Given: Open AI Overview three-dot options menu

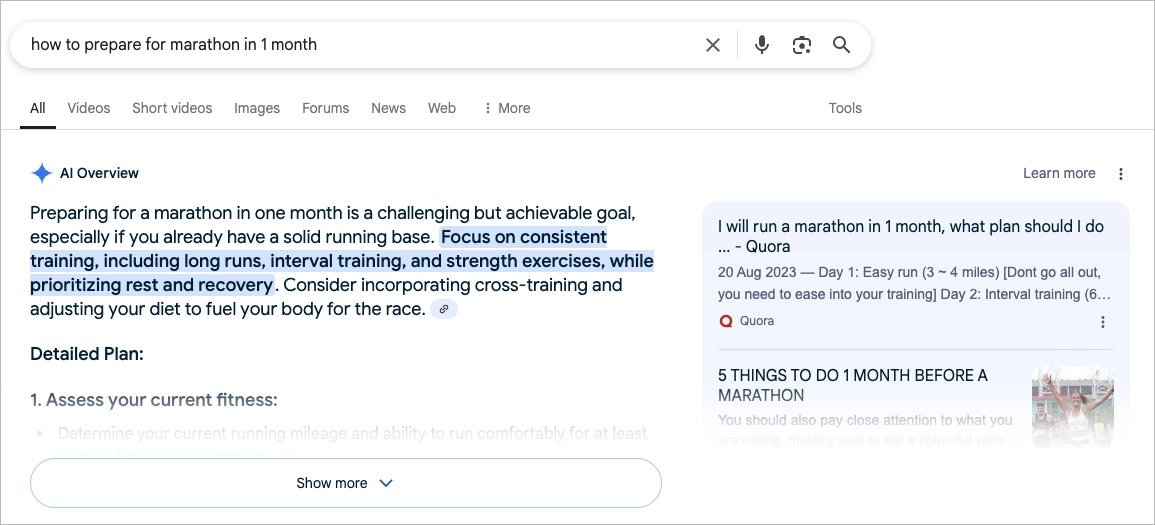Looking at the screenshot, I should click(x=1120, y=174).
